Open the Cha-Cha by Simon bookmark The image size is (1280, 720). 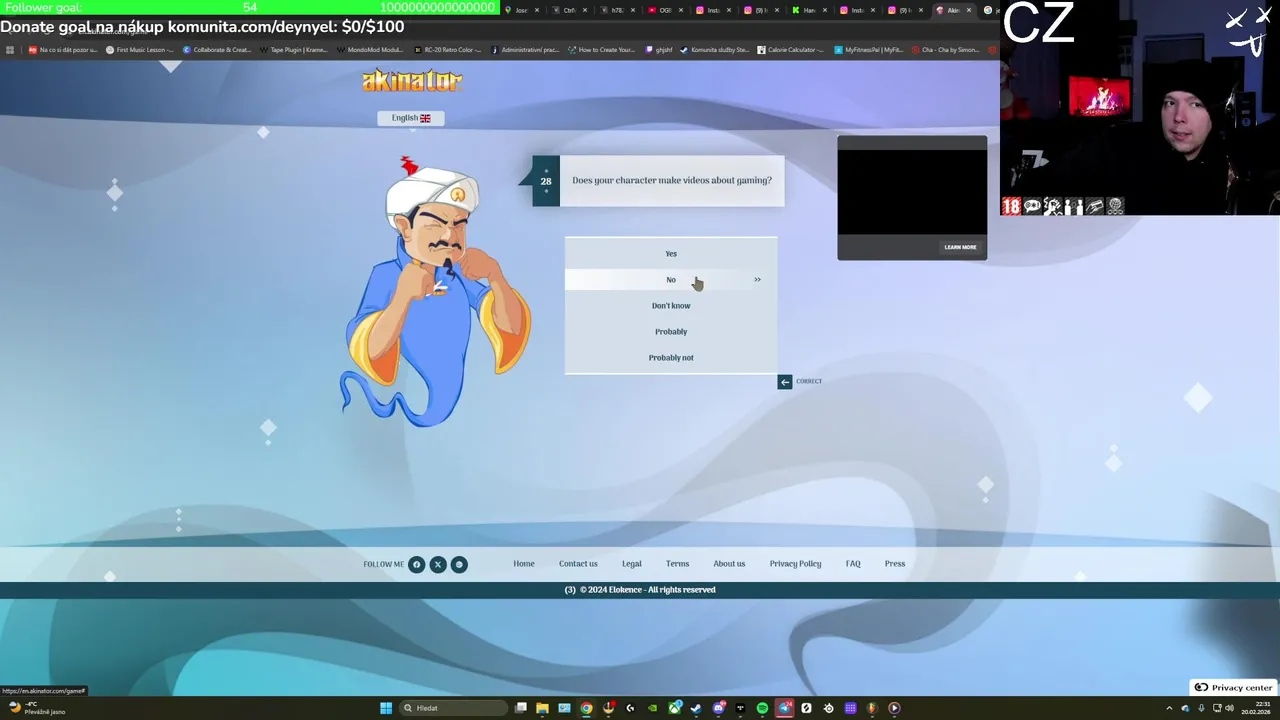click(946, 49)
